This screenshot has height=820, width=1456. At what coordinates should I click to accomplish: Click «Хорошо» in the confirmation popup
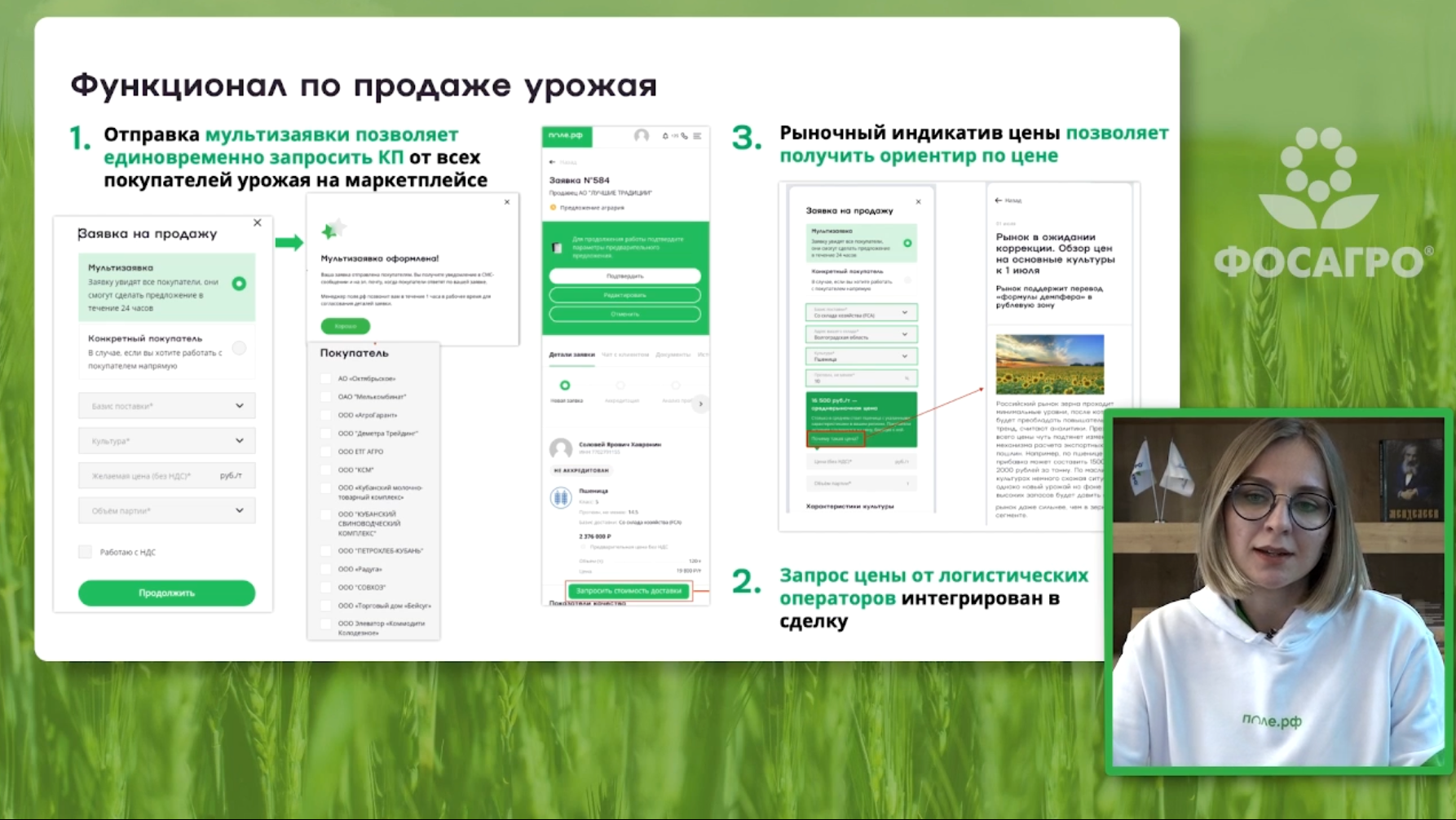346,326
